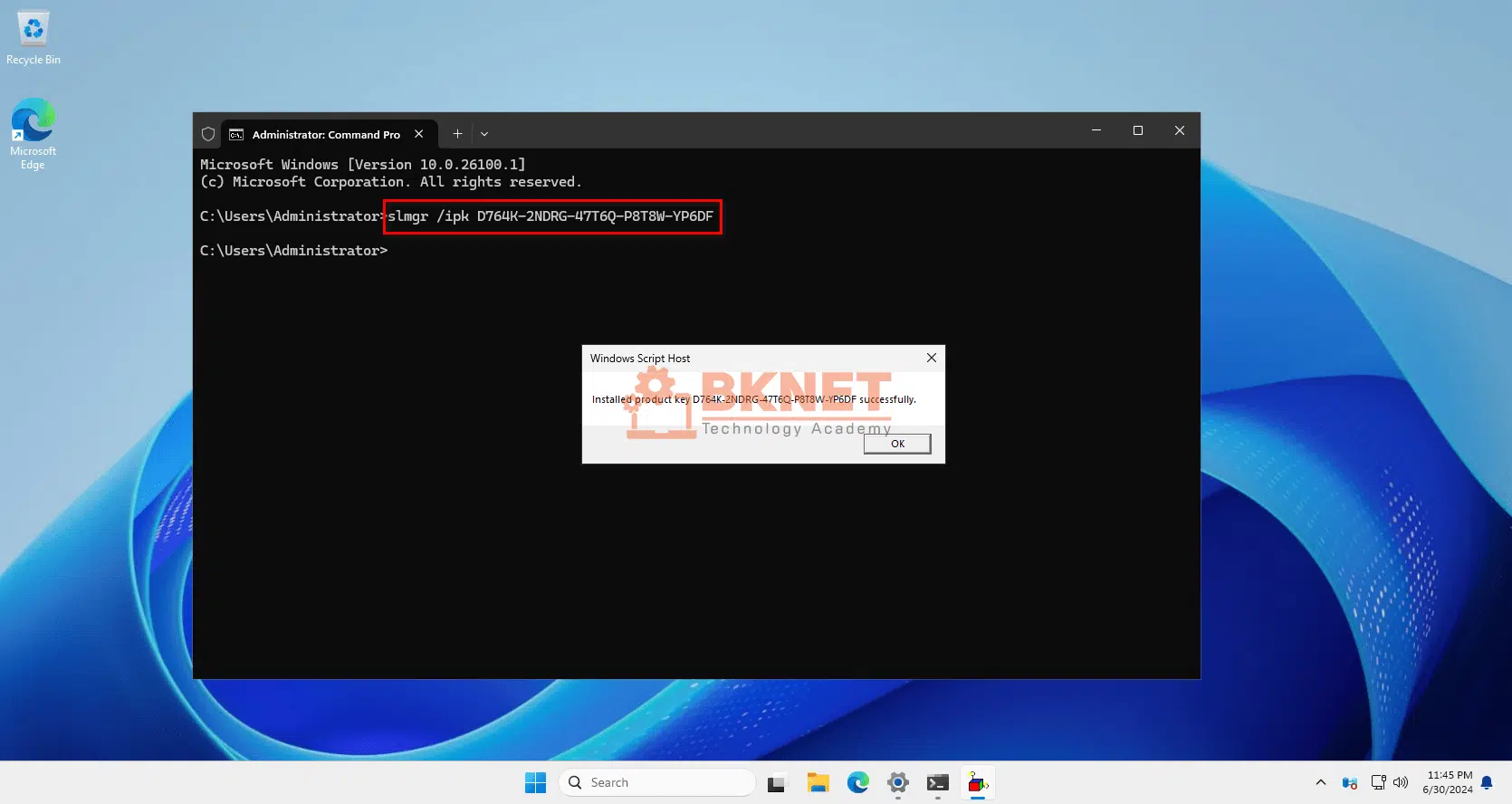Expand the terminal profile dropdown arrow

pos(484,133)
